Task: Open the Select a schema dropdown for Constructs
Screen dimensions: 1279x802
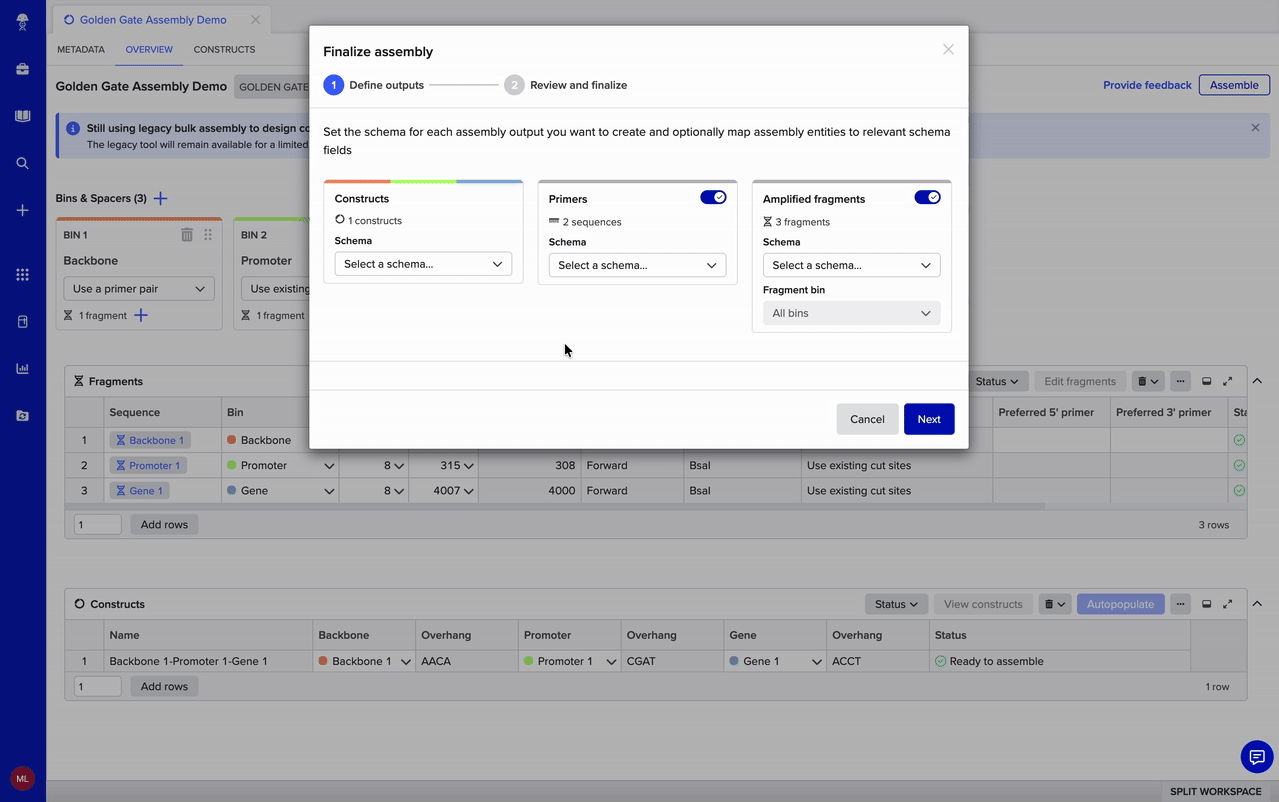Action: click(423, 263)
